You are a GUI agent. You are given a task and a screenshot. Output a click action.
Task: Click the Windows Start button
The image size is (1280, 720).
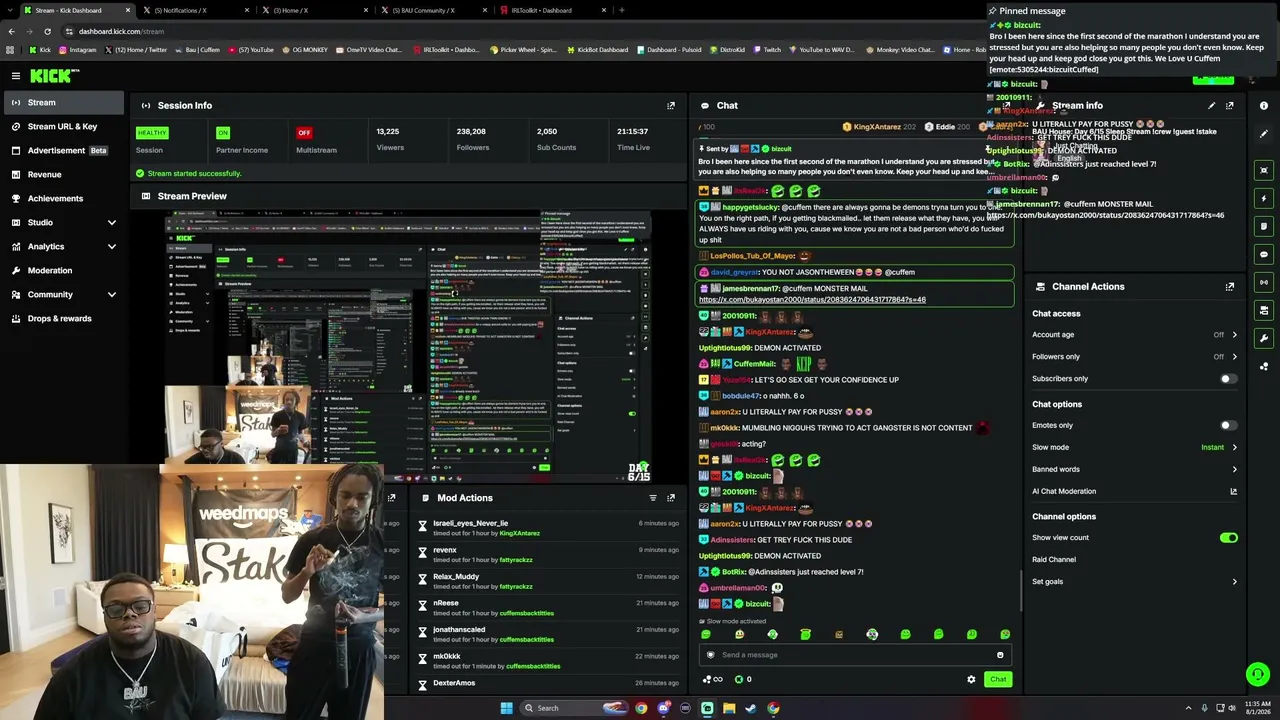(x=507, y=708)
